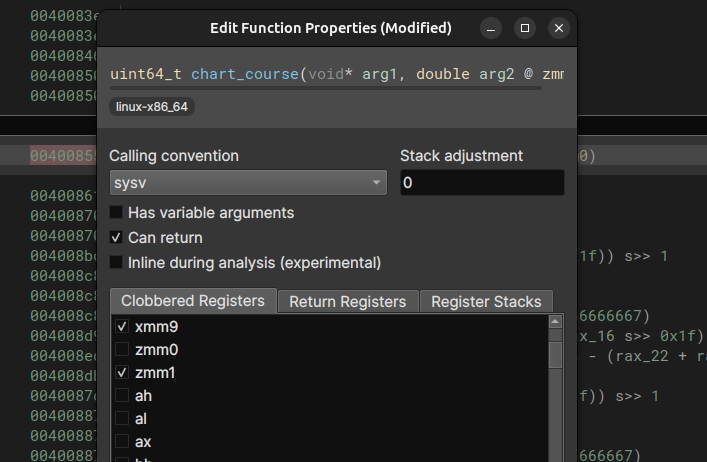
Task: Check the ah register checkbox
Action: point(122,395)
